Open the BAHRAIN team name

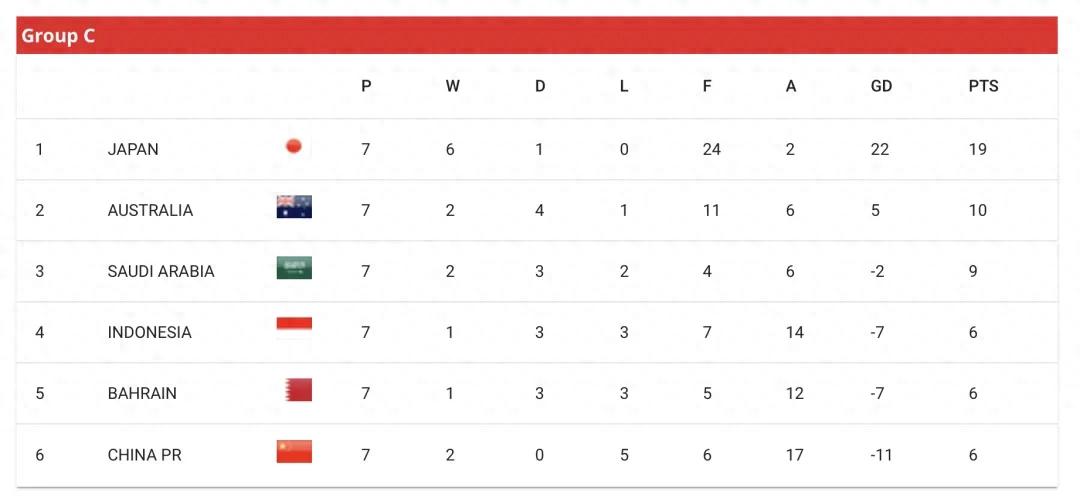click(142, 393)
